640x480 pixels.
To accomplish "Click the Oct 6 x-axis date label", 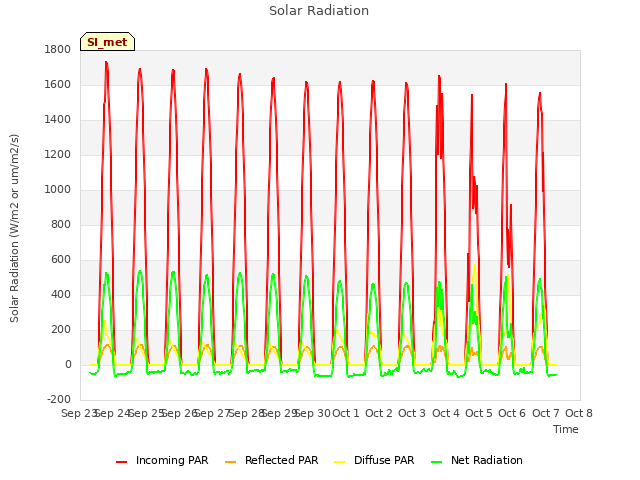I will 512,413.
